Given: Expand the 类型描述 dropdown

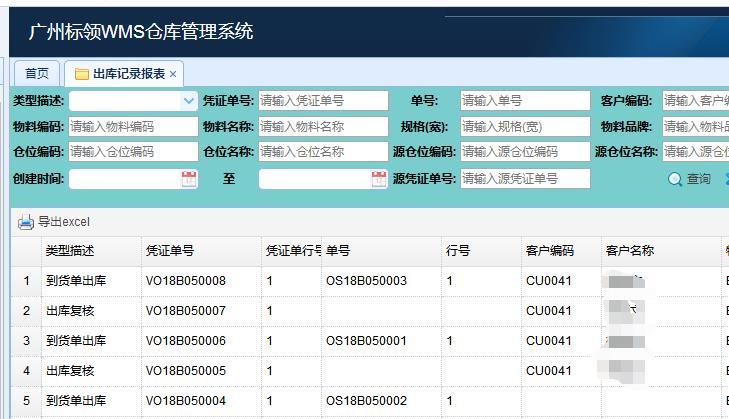Looking at the screenshot, I should click(189, 101).
